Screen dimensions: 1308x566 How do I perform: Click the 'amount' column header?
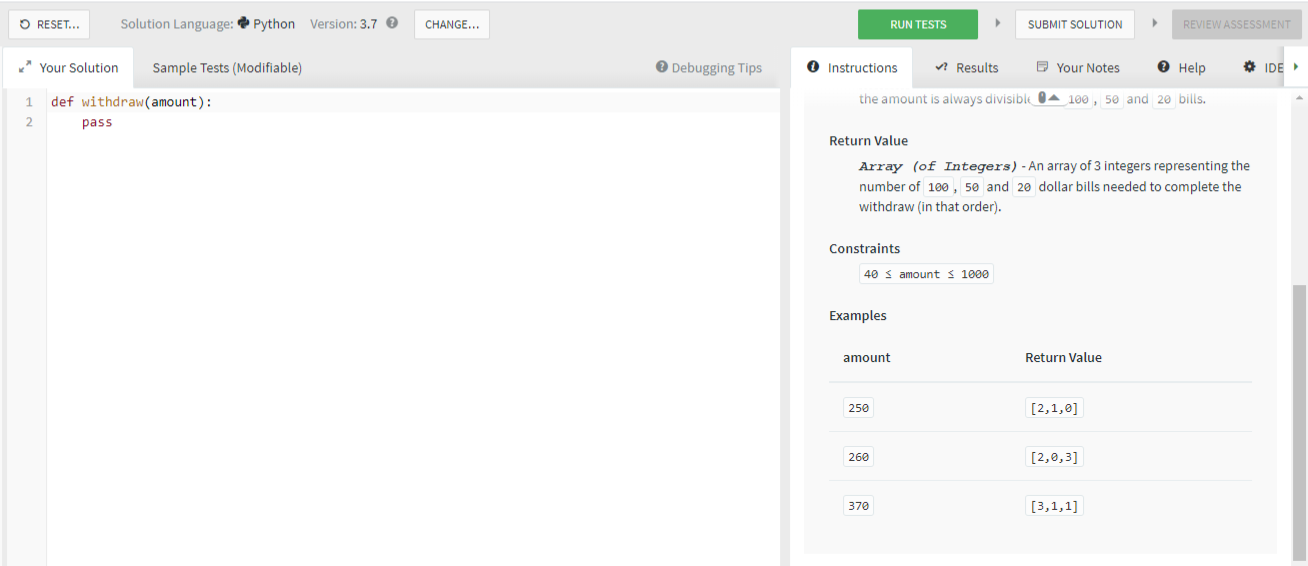pos(867,357)
